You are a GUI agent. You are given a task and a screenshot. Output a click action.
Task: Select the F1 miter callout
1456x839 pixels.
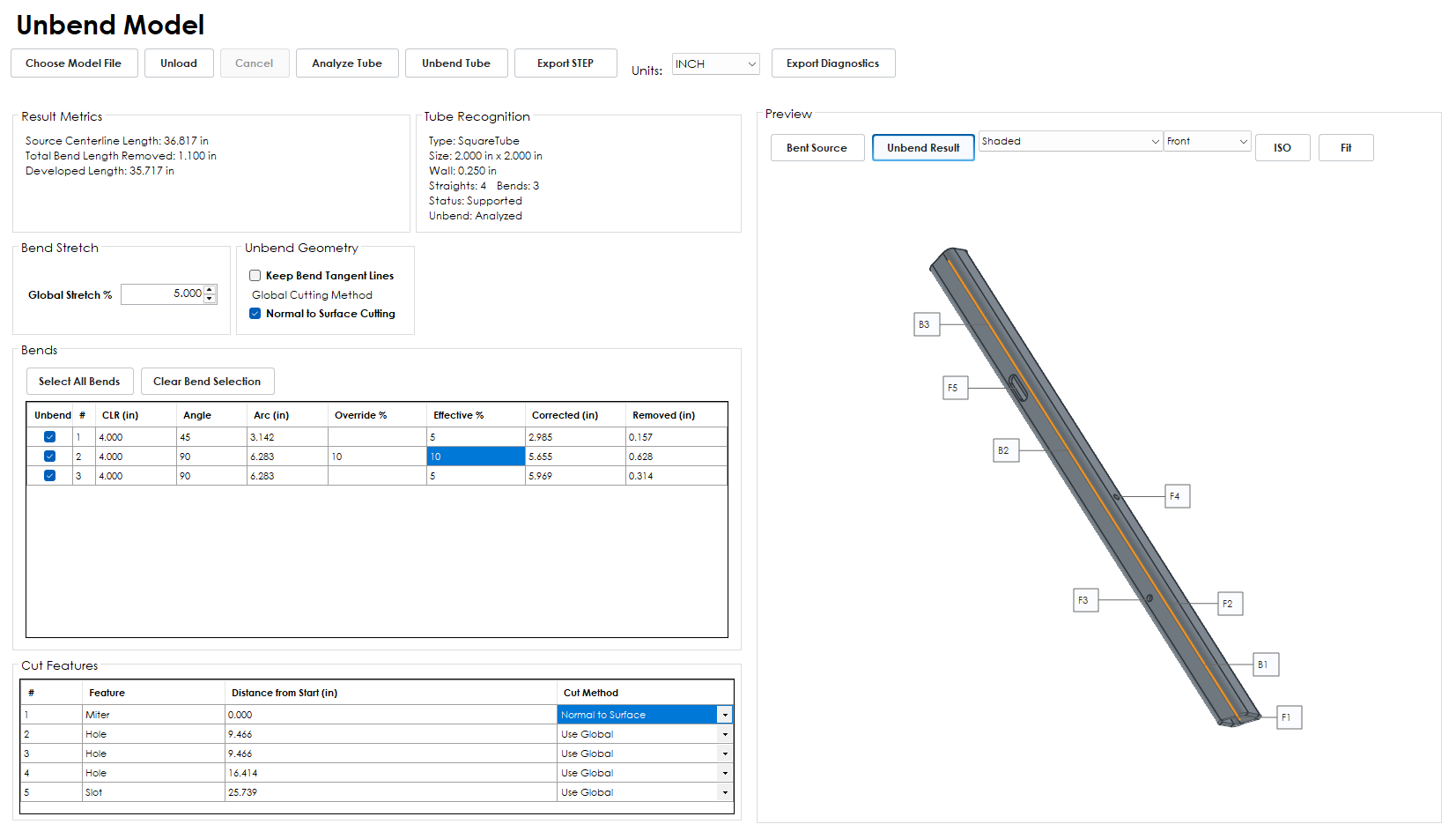coord(1289,717)
